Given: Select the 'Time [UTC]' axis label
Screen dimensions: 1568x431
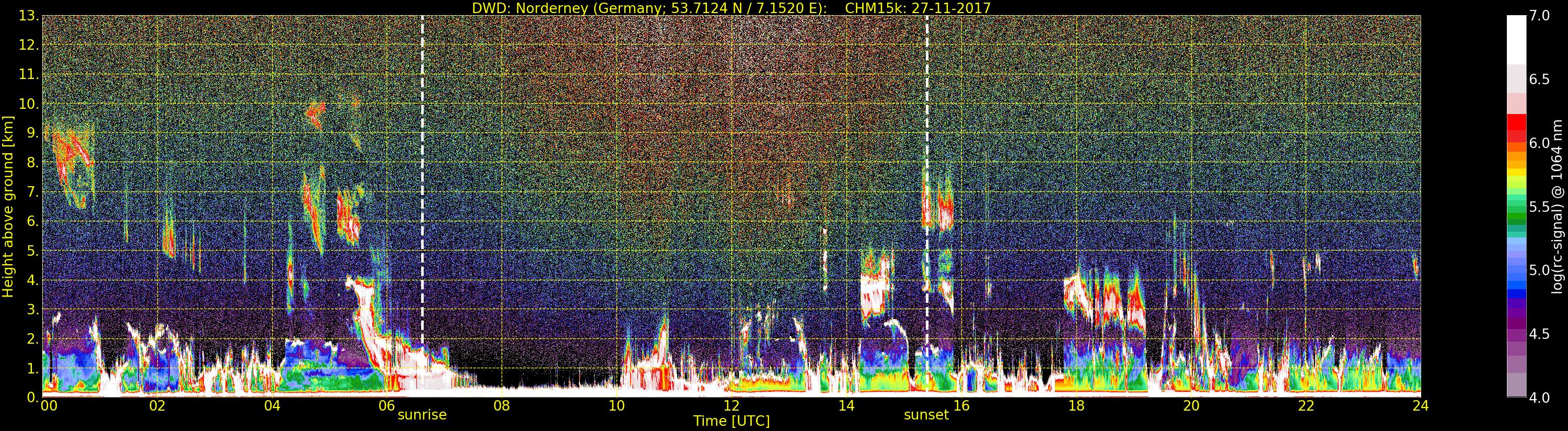Looking at the screenshot, I should click(731, 421).
